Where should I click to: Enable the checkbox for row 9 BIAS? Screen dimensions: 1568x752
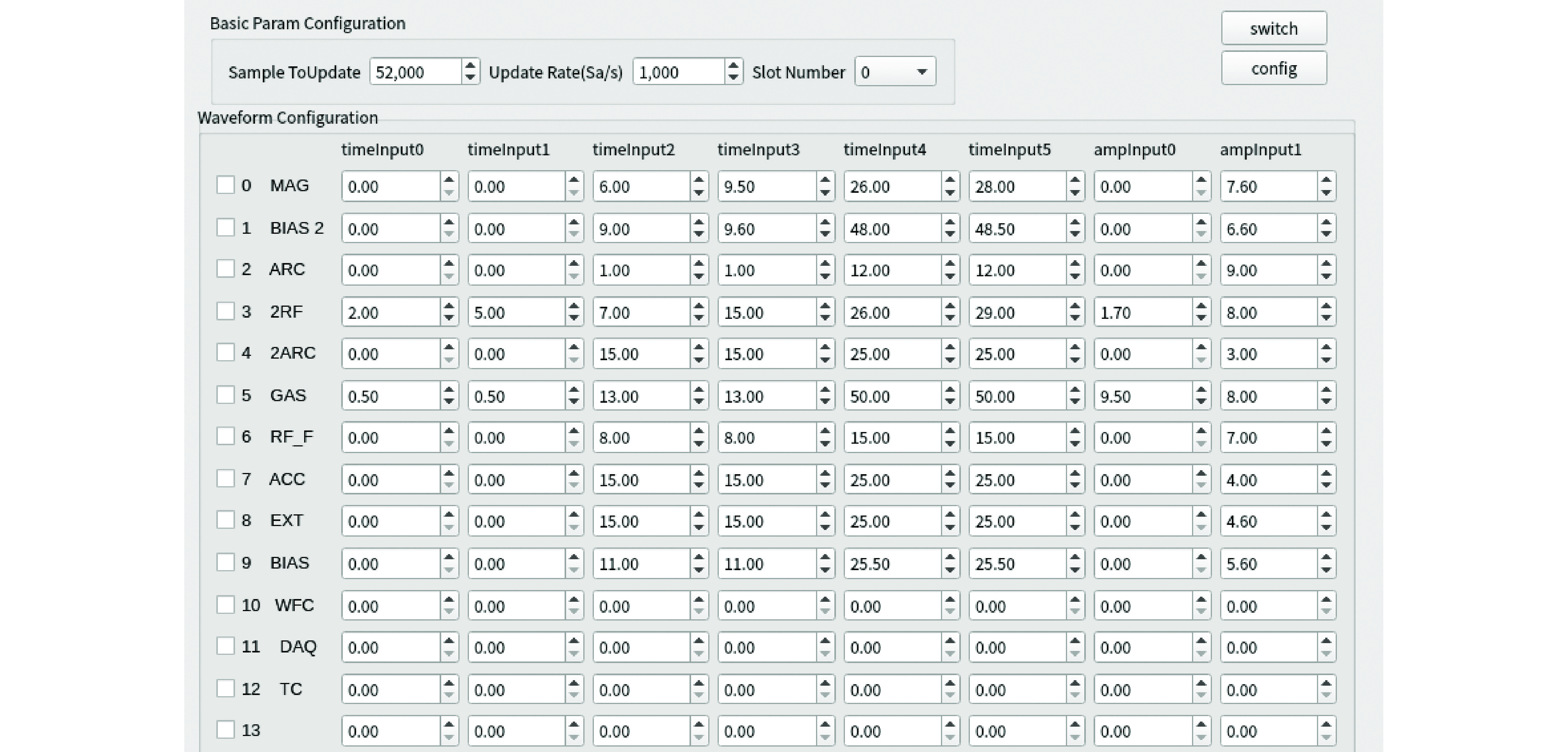click(x=225, y=563)
